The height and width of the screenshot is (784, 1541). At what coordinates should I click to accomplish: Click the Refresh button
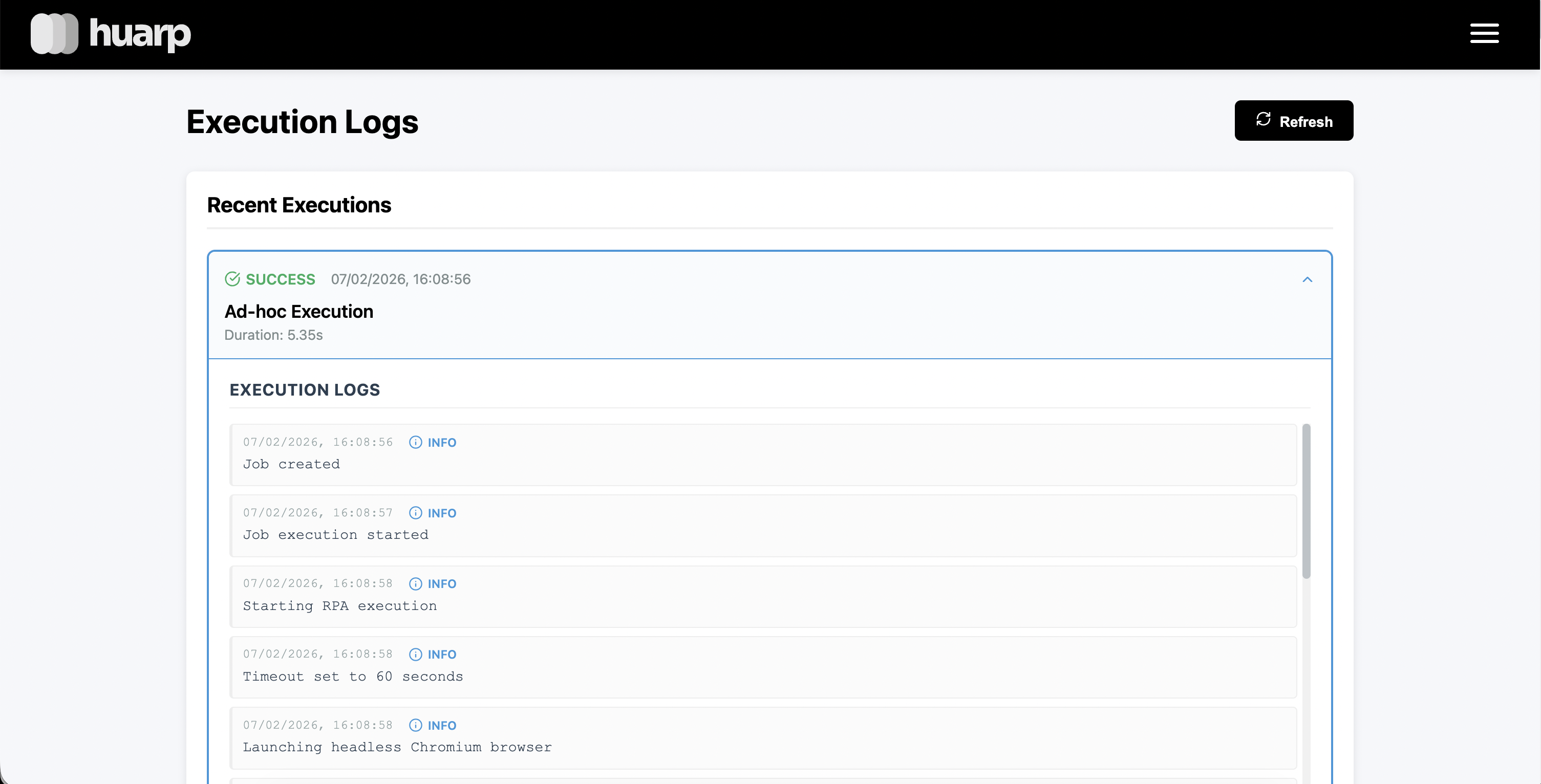[x=1293, y=121]
